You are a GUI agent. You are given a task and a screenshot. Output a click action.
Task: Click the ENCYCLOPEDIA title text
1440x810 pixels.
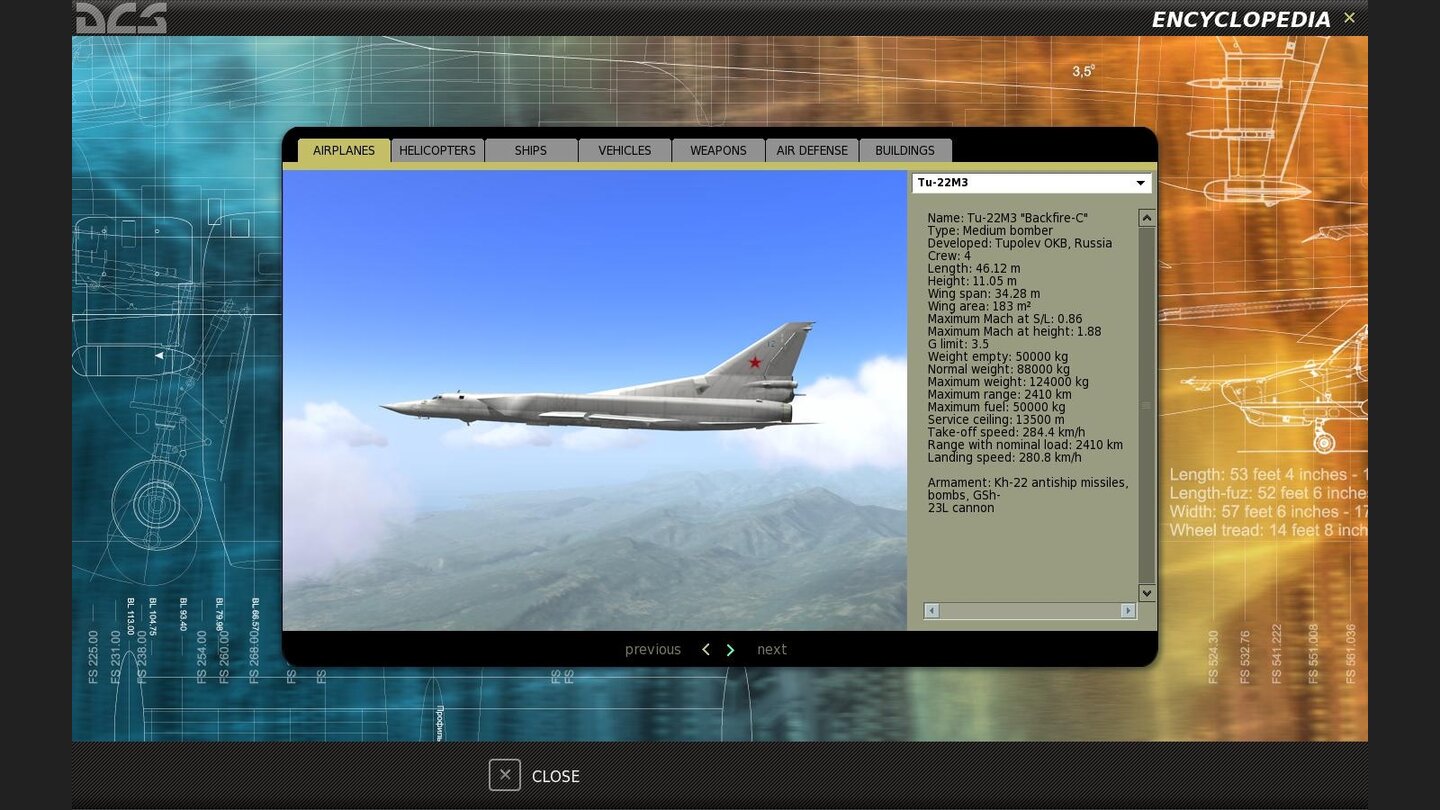point(1241,20)
